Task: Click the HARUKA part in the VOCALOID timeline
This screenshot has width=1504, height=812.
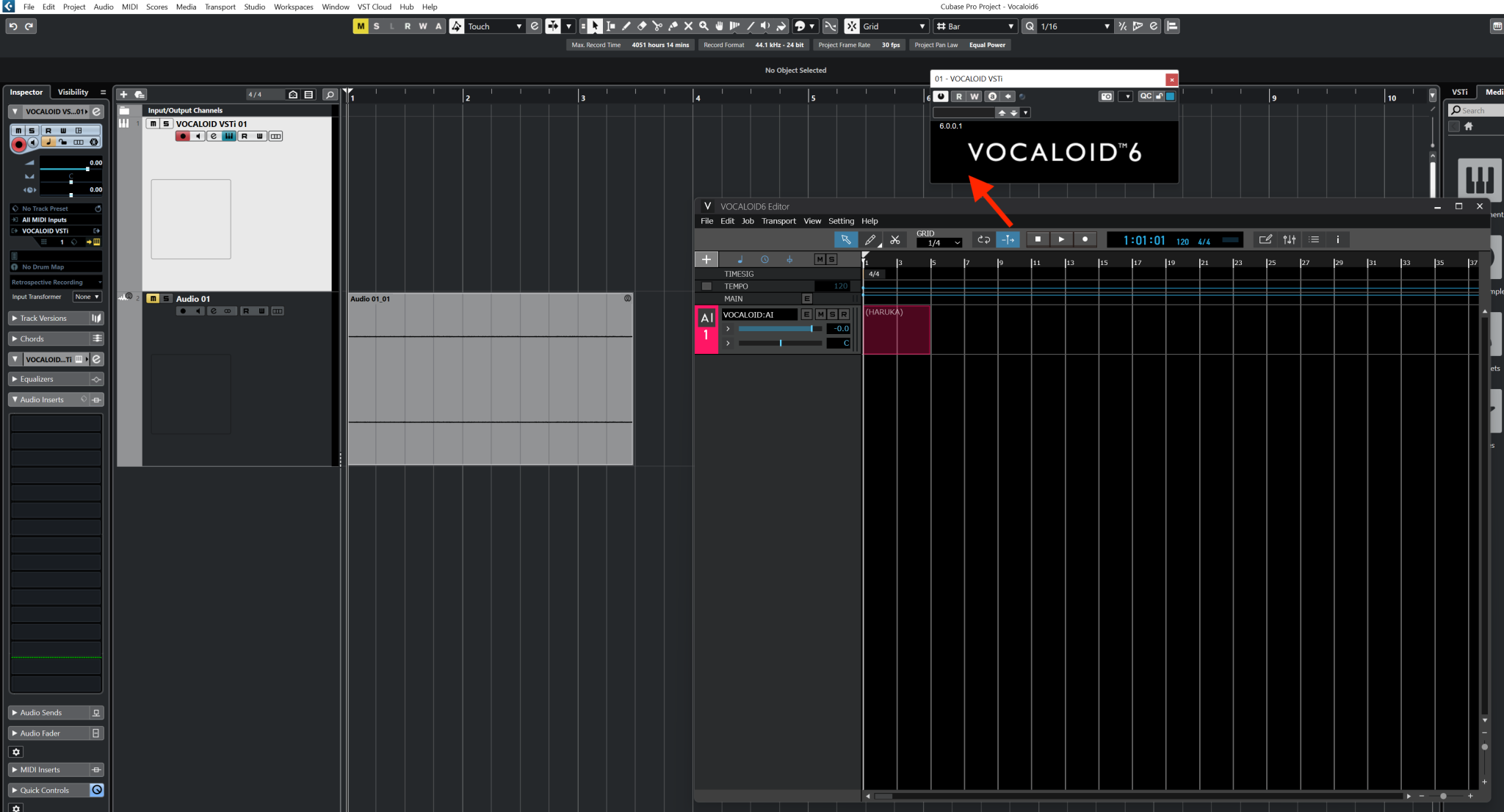Action: coord(896,330)
